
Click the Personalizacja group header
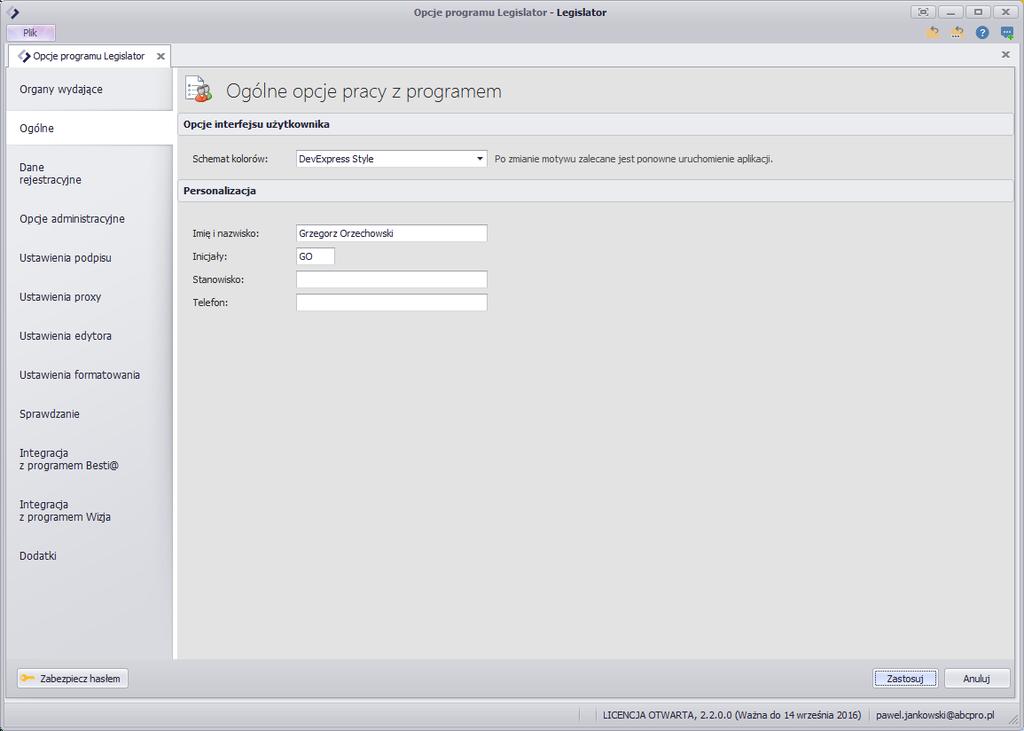click(595, 191)
